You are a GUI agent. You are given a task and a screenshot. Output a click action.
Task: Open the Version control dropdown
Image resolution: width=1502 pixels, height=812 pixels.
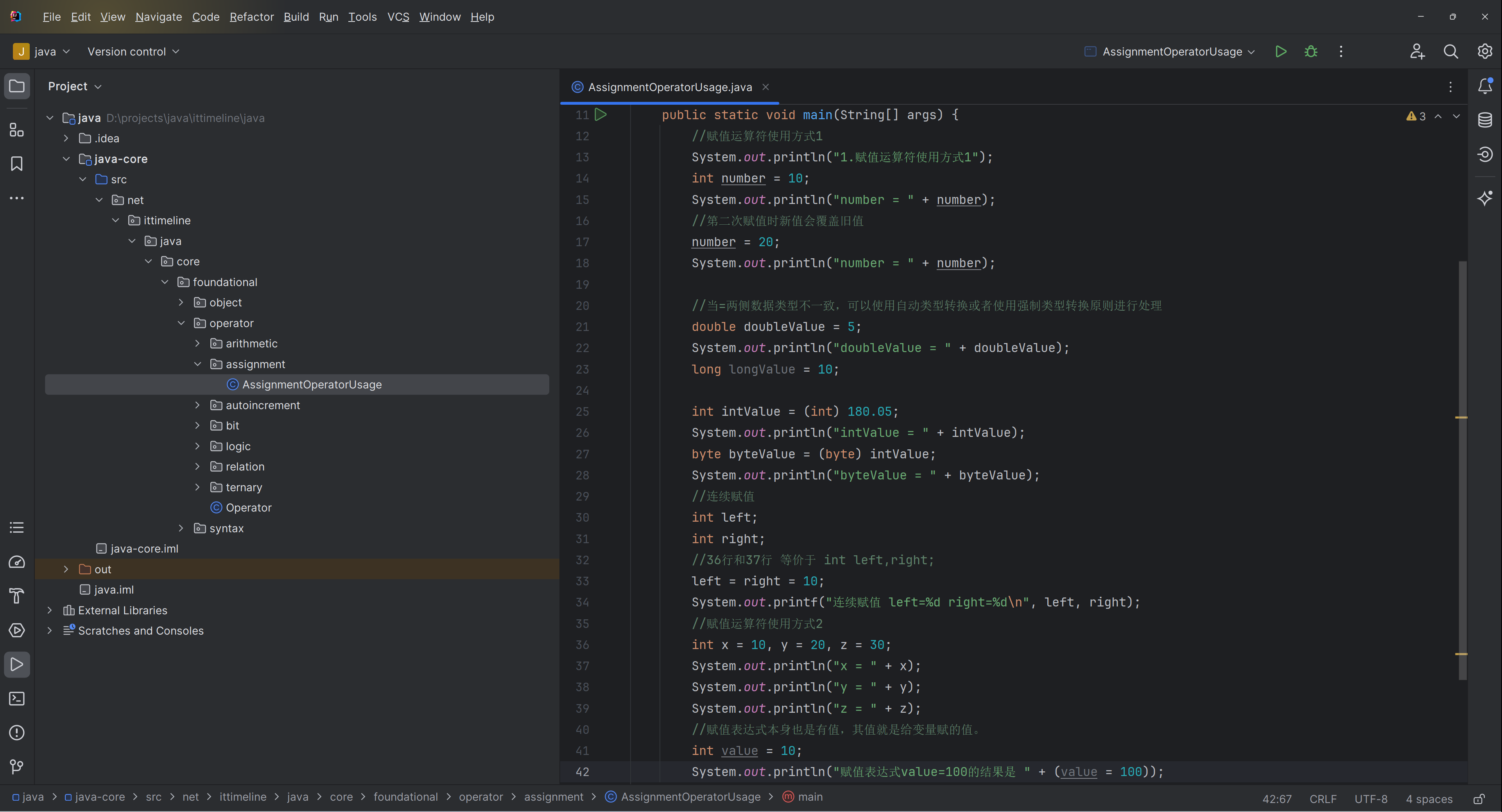click(133, 51)
